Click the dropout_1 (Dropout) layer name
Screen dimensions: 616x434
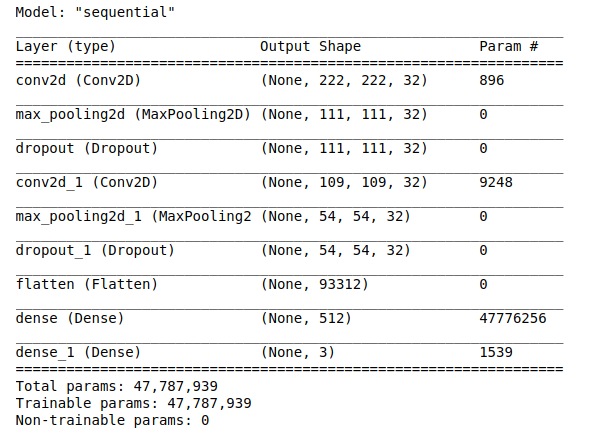pyautogui.click(x=95, y=251)
